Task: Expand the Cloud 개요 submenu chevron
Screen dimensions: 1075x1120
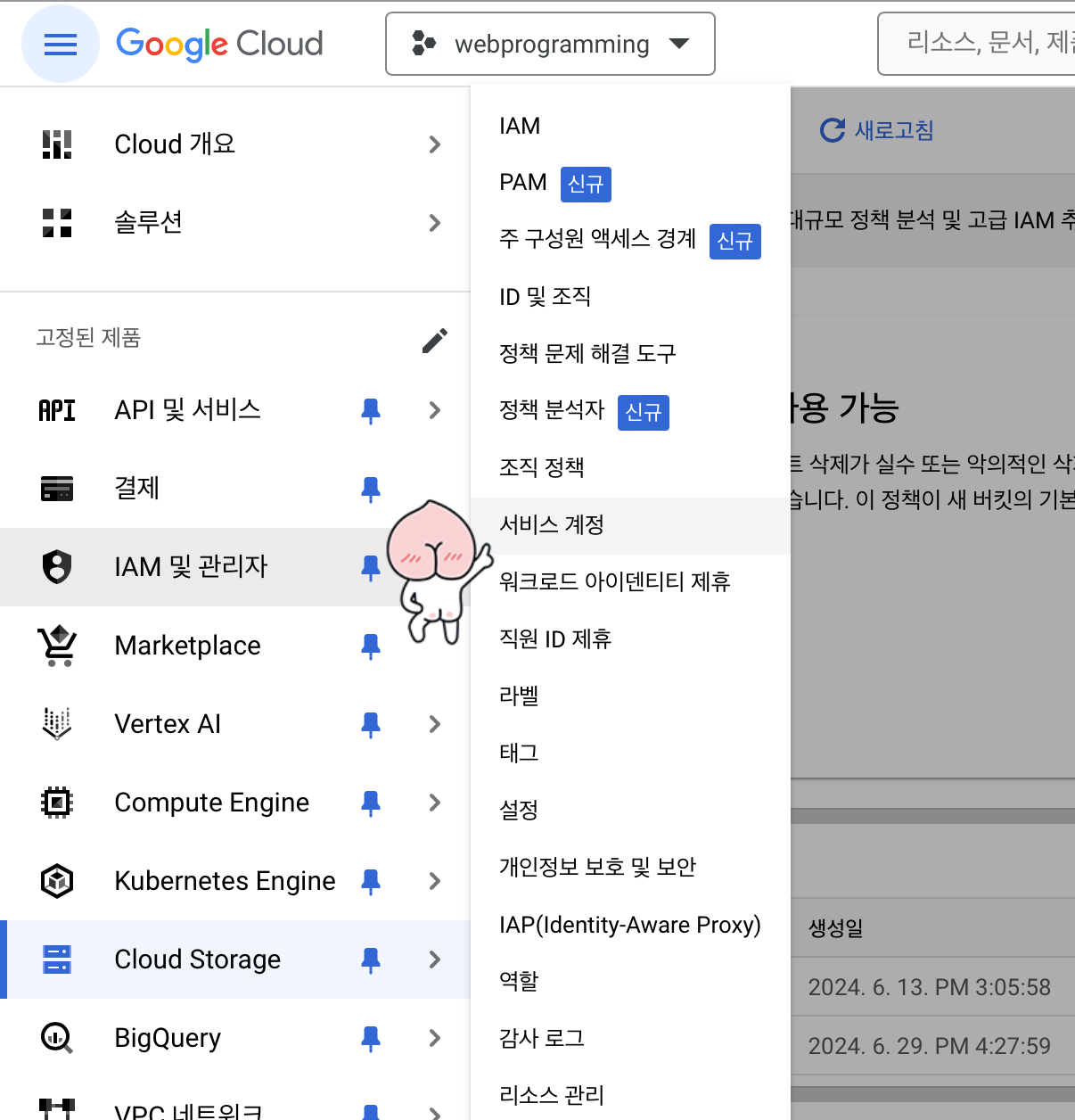Action: tap(435, 144)
